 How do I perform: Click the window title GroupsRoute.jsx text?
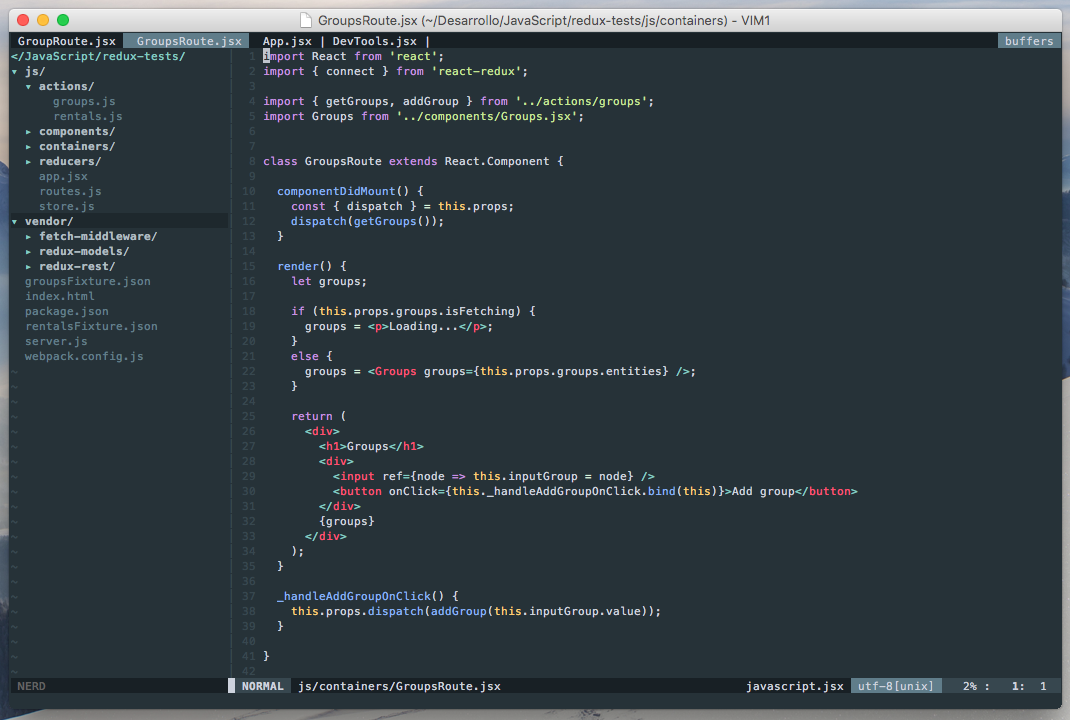pos(370,20)
